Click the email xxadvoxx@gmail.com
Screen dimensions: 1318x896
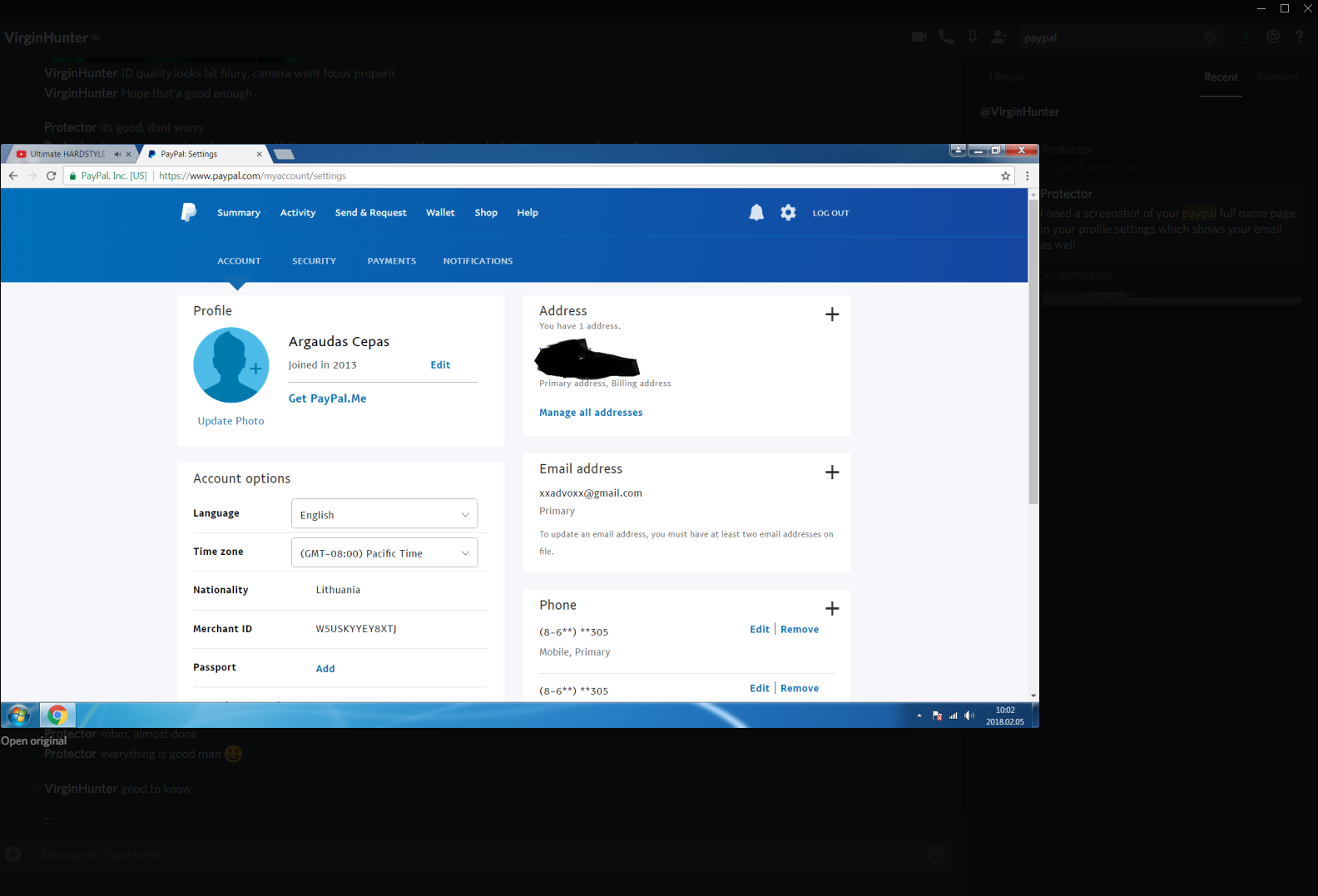(591, 493)
